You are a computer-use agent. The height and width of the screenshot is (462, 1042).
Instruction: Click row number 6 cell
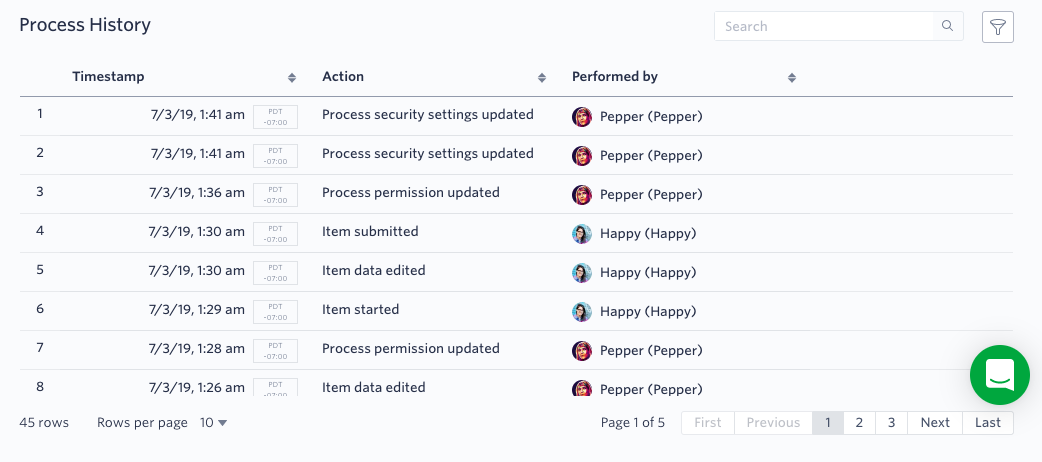point(40,309)
